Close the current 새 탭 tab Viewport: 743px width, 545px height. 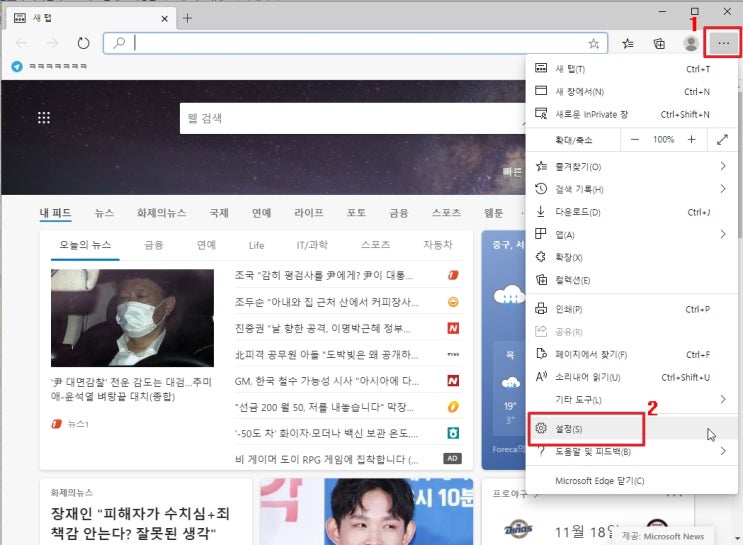[164, 18]
